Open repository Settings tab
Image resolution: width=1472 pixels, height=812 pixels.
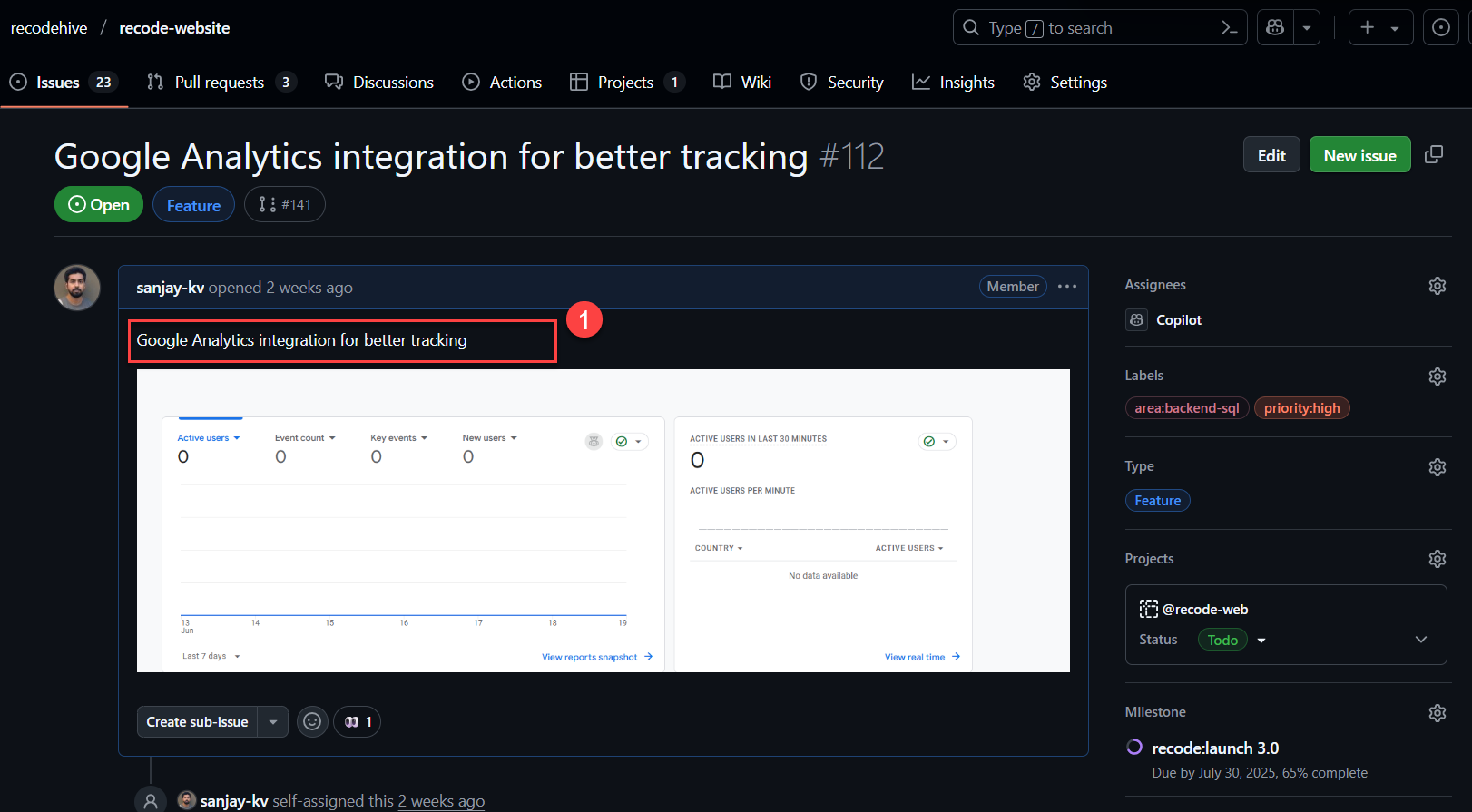point(1065,83)
